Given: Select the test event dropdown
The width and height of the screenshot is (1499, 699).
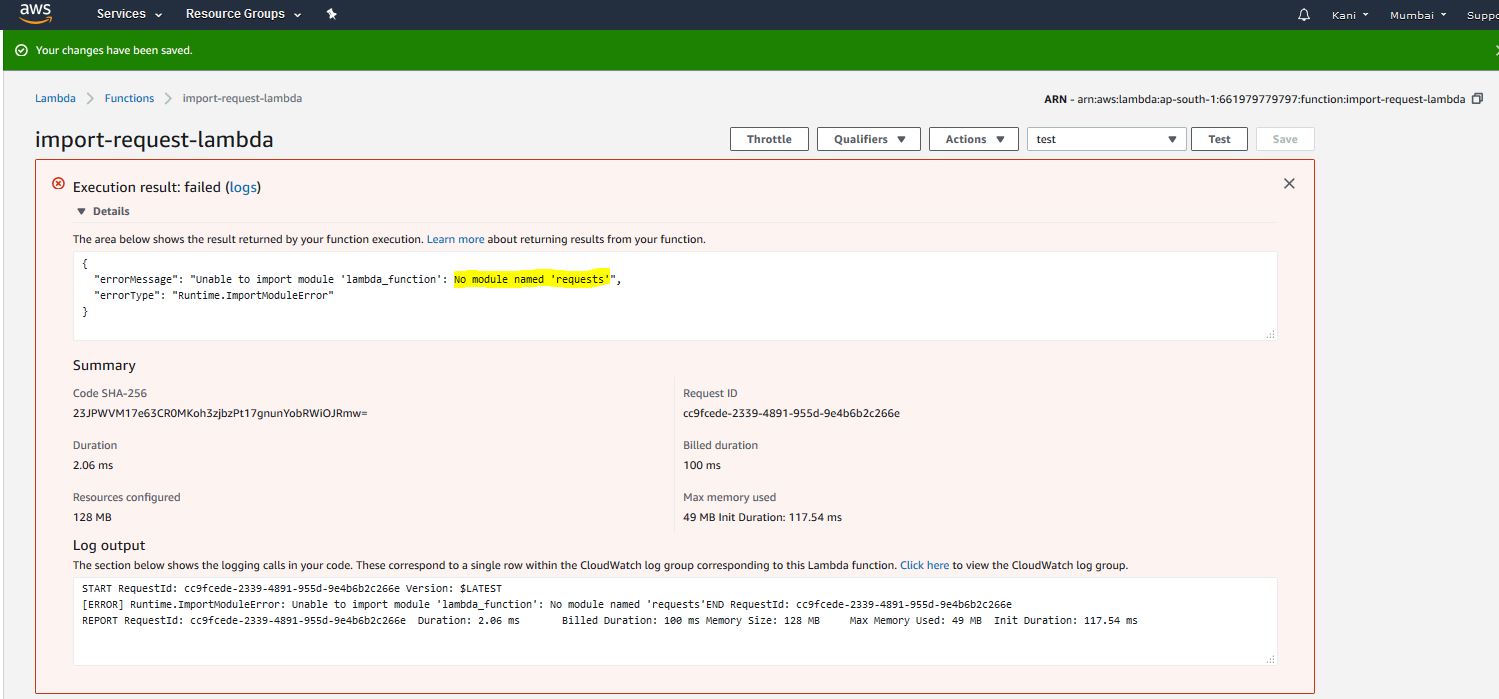Looking at the screenshot, I should (1106, 139).
